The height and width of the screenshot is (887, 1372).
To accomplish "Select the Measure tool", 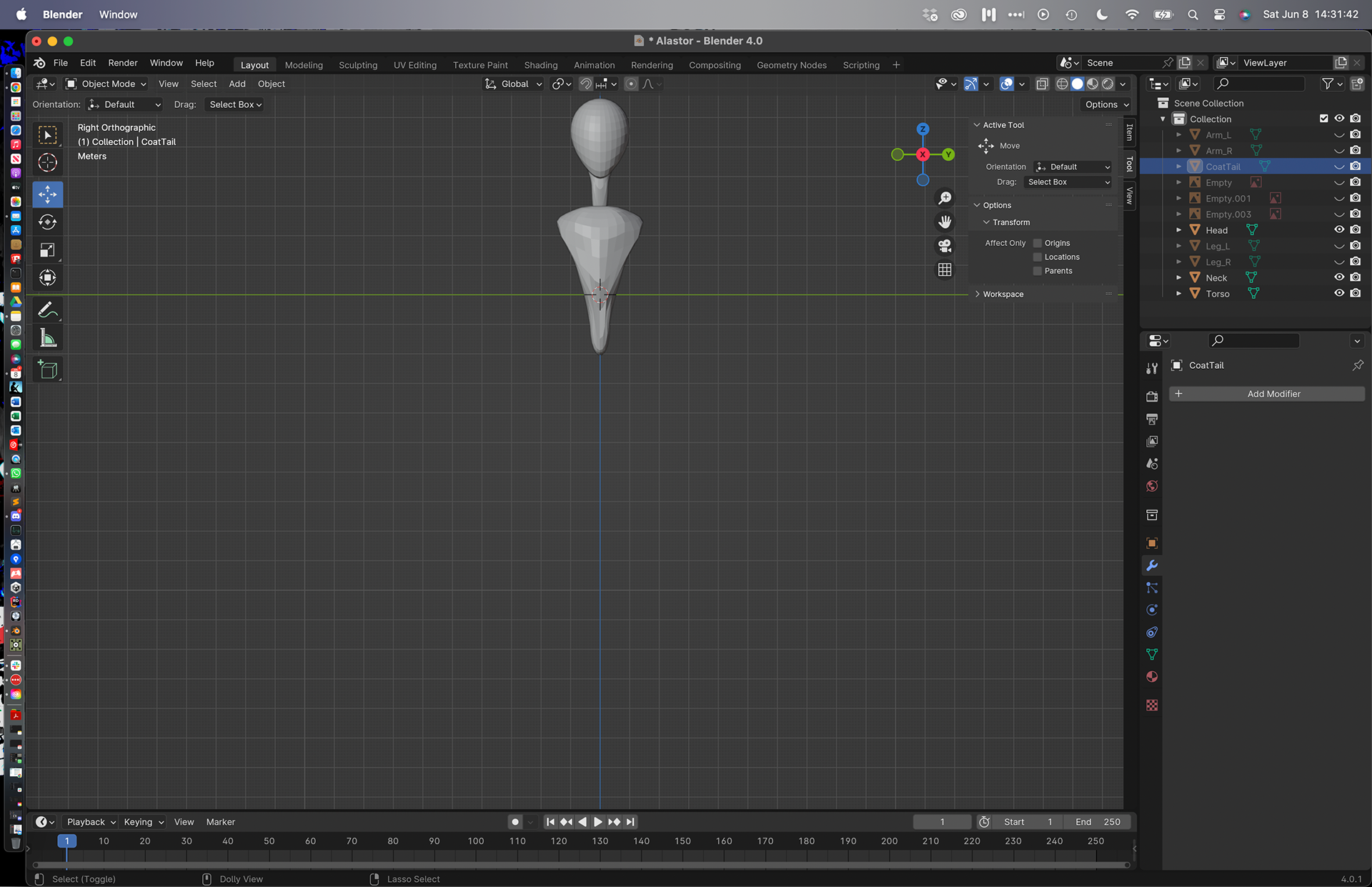I will click(x=47, y=337).
